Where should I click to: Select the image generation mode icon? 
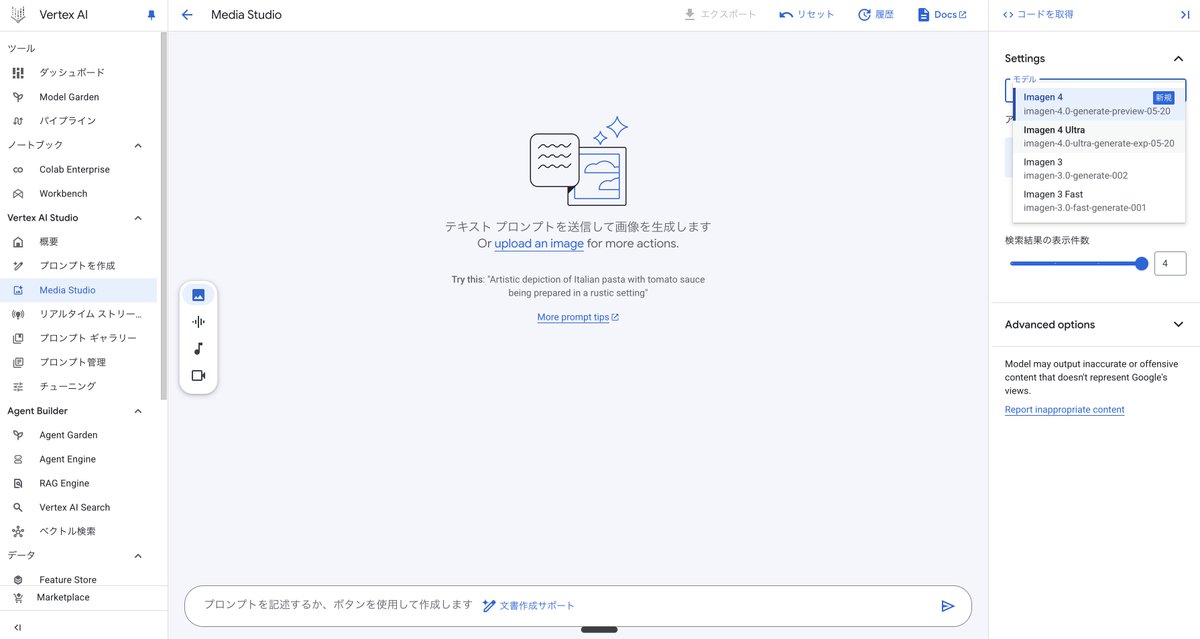[198, 295]
